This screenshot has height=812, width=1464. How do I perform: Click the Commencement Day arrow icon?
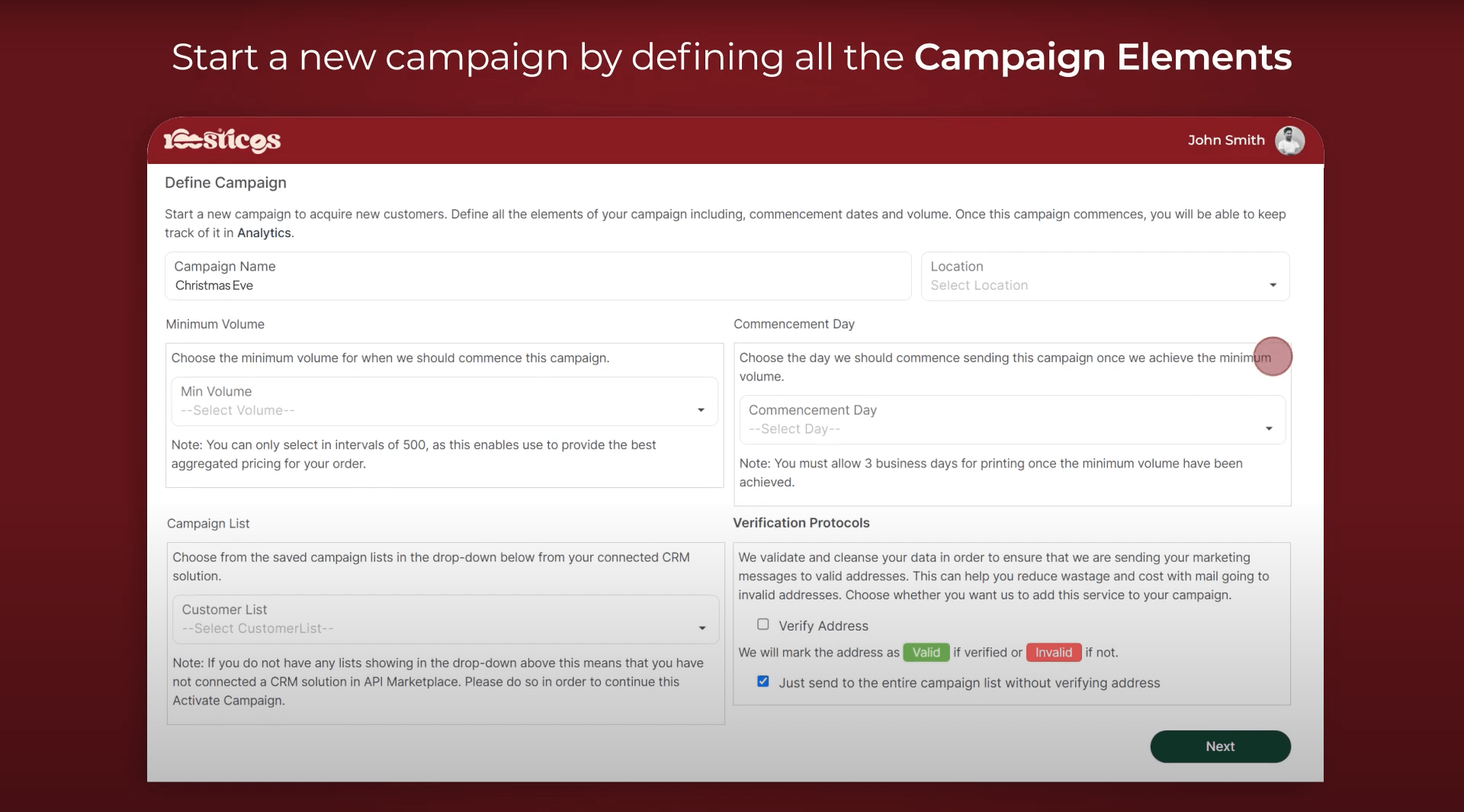point(1269,428)
